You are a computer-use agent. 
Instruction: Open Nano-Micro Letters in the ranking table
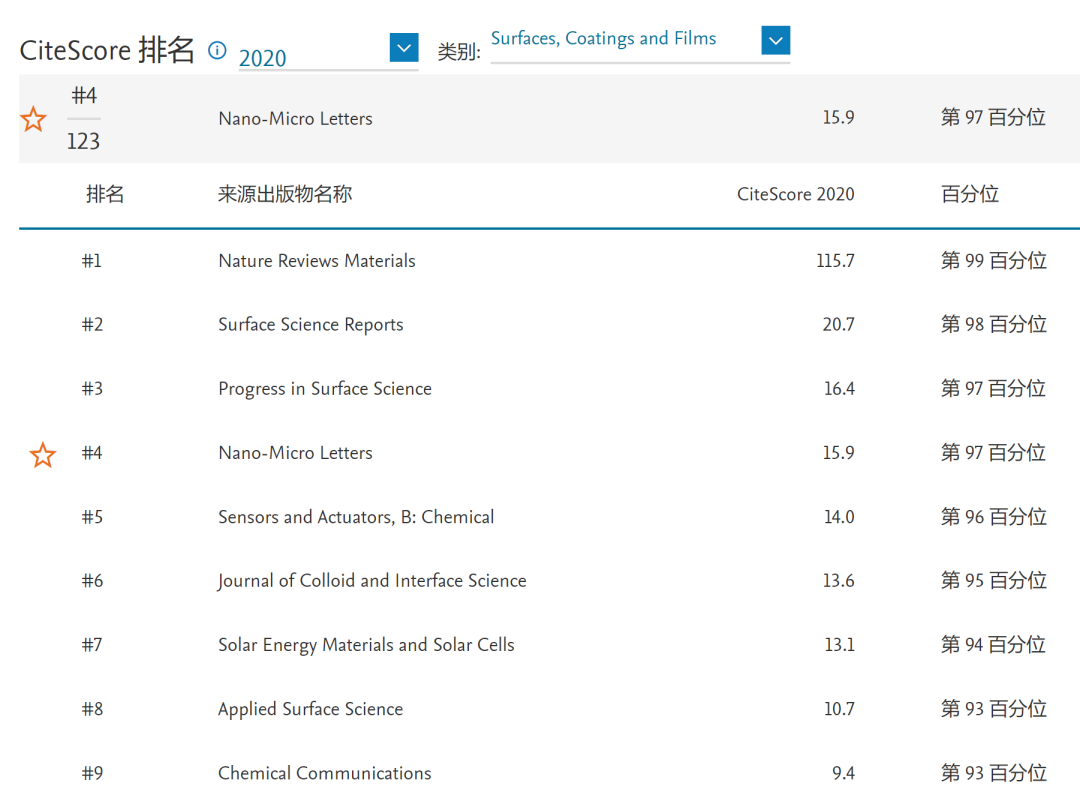pyautogui.click(x=295, y=452)
